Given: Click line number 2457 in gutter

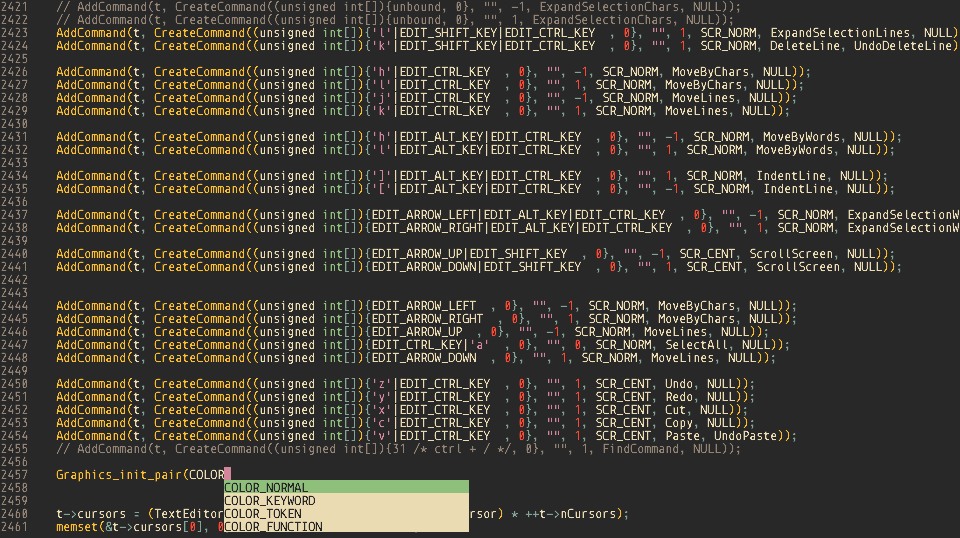Looking at the screenshot, I should [x=14, y=474].
